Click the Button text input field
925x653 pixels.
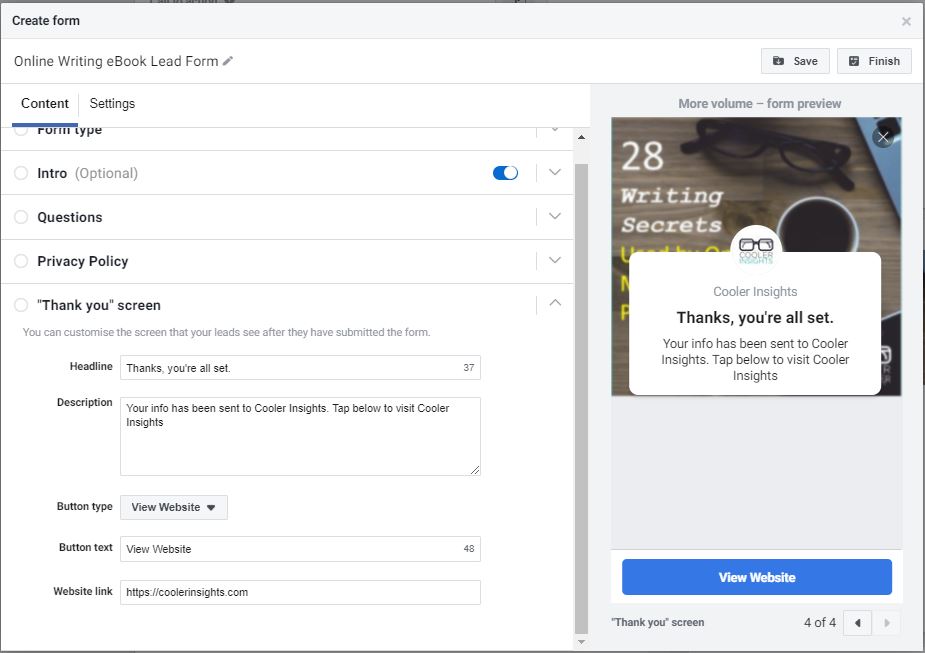coord(300,549)
